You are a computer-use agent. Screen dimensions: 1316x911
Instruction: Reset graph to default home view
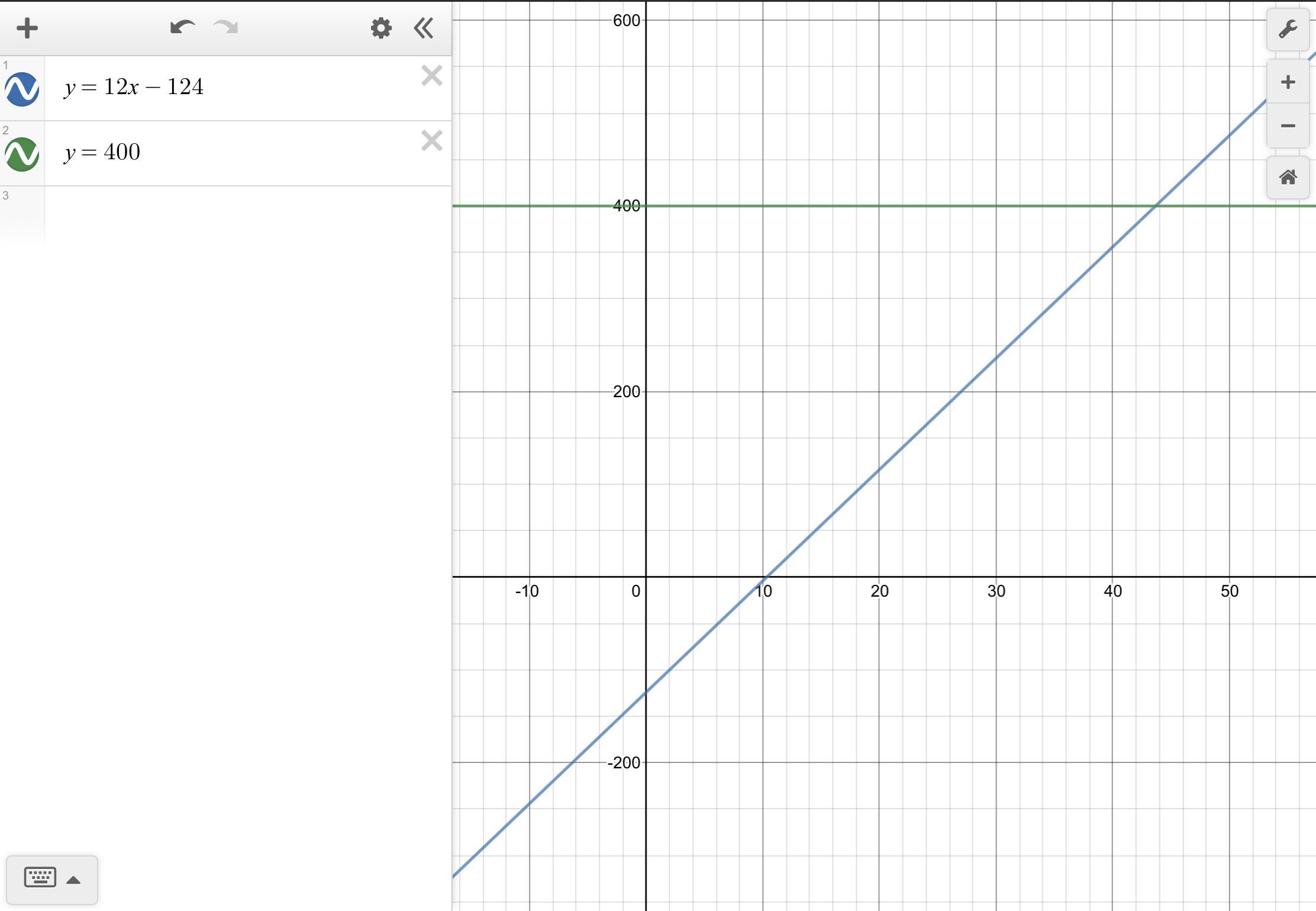pyautogui.click(x=1288, y=178)
